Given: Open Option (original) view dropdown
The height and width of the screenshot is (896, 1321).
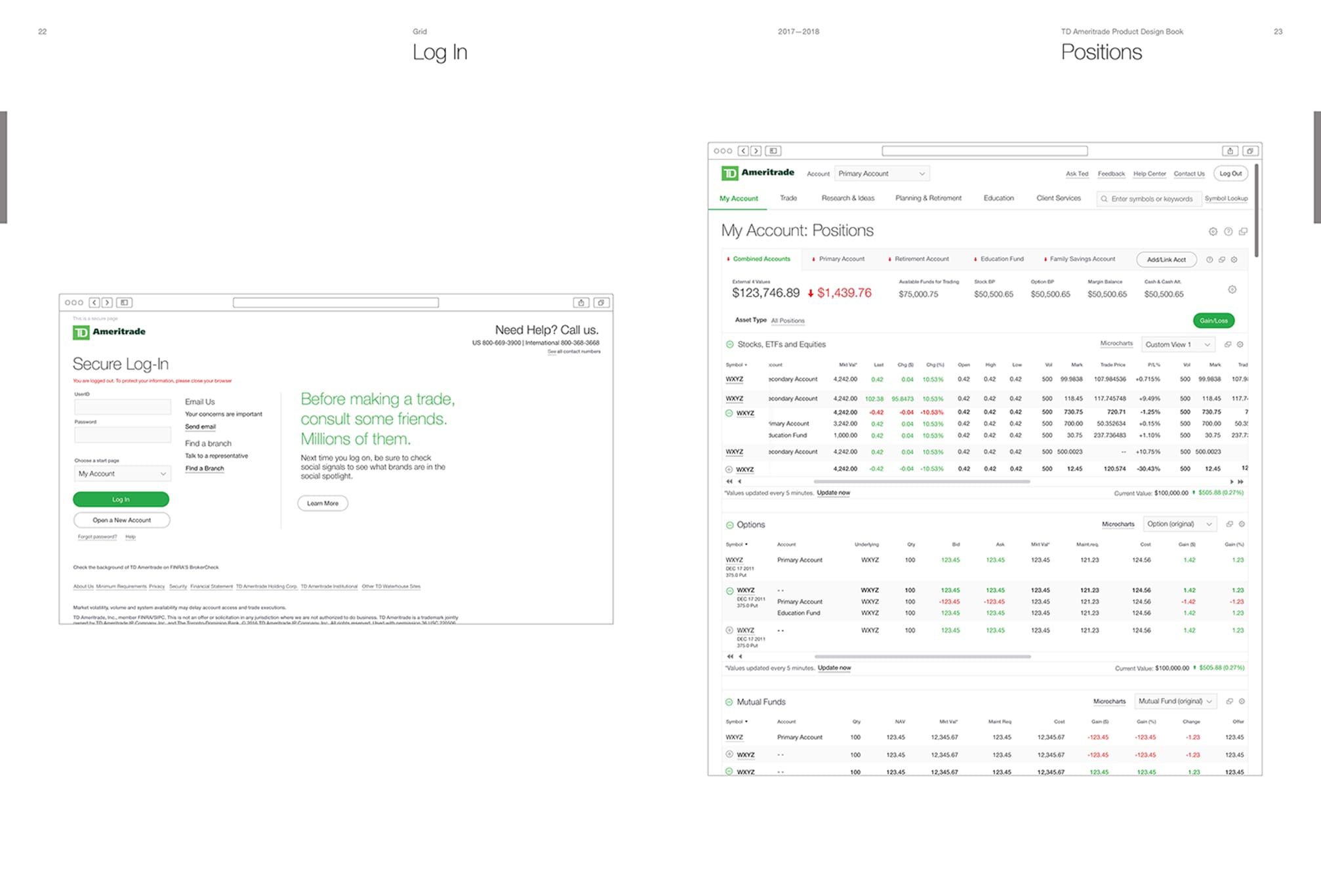Looking at the screenshot, I should (x=1179, y=524).
